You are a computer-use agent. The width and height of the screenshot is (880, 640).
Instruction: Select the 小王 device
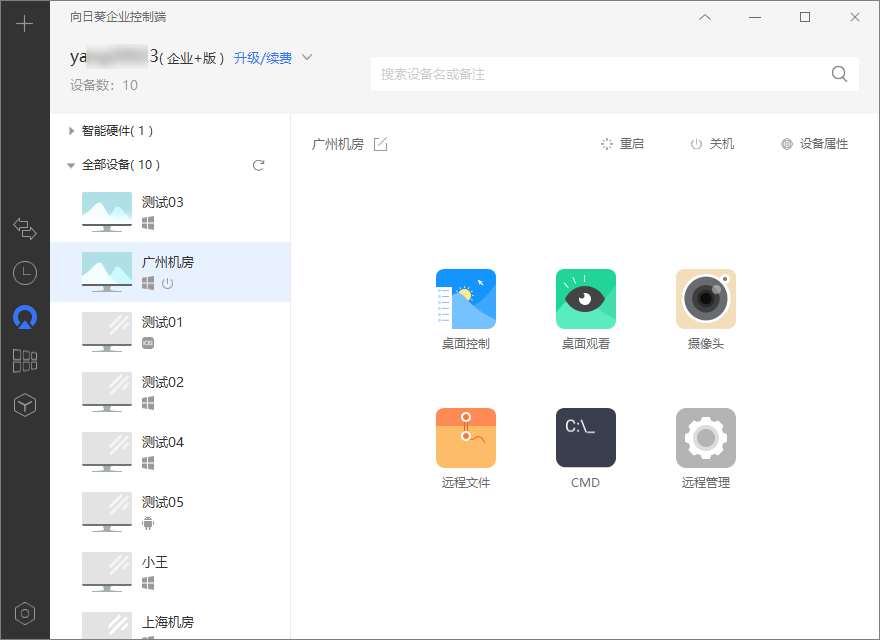point(171,572)
